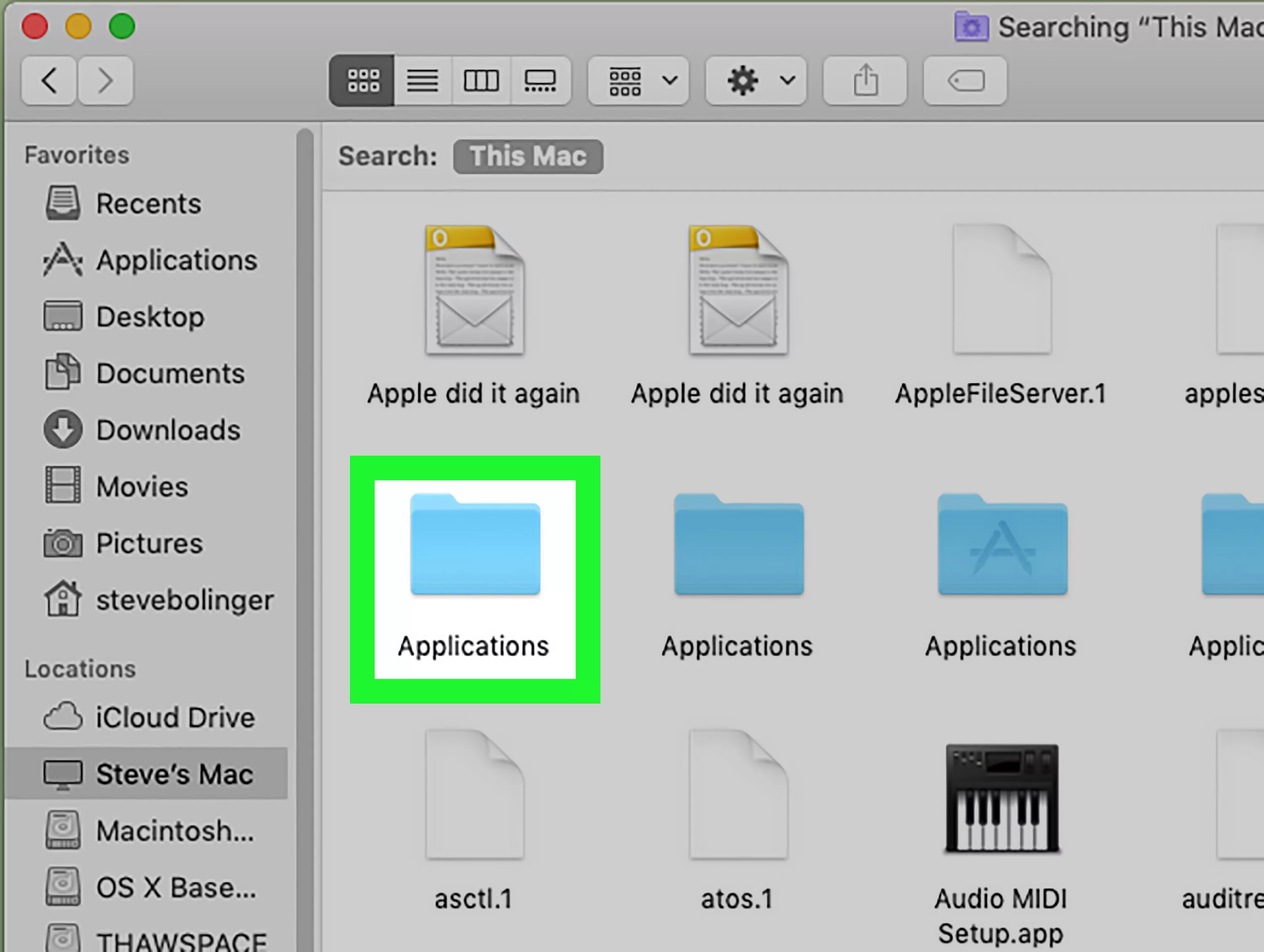Click the Downloads arrow icon in sidebar

pos(63,429)
